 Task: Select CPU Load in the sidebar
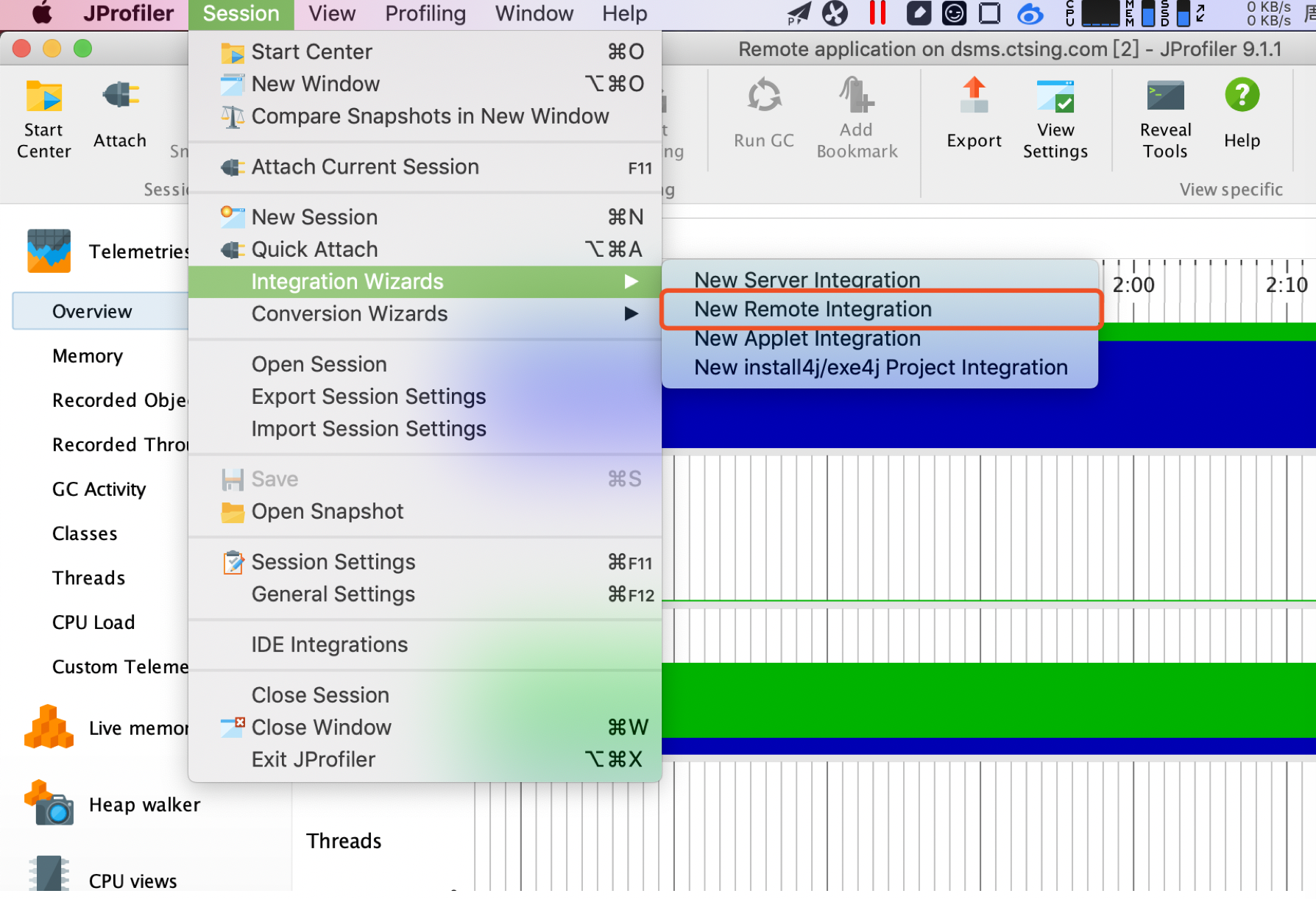(93, 622)
